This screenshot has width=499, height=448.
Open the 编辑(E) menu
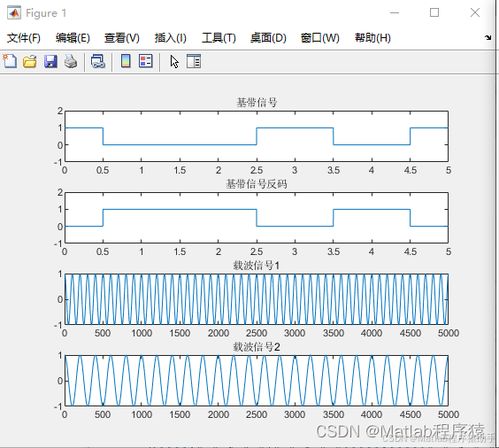click(x=73, y=38)
